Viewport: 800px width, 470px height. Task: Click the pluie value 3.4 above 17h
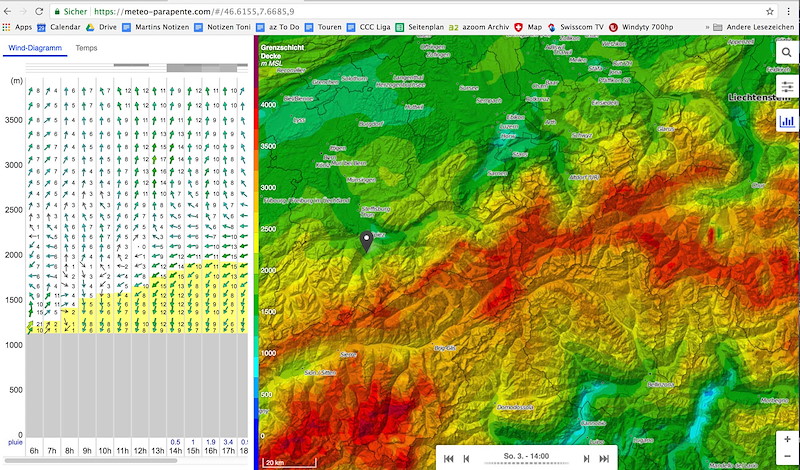pyautogui.click(x=228, y=442)
